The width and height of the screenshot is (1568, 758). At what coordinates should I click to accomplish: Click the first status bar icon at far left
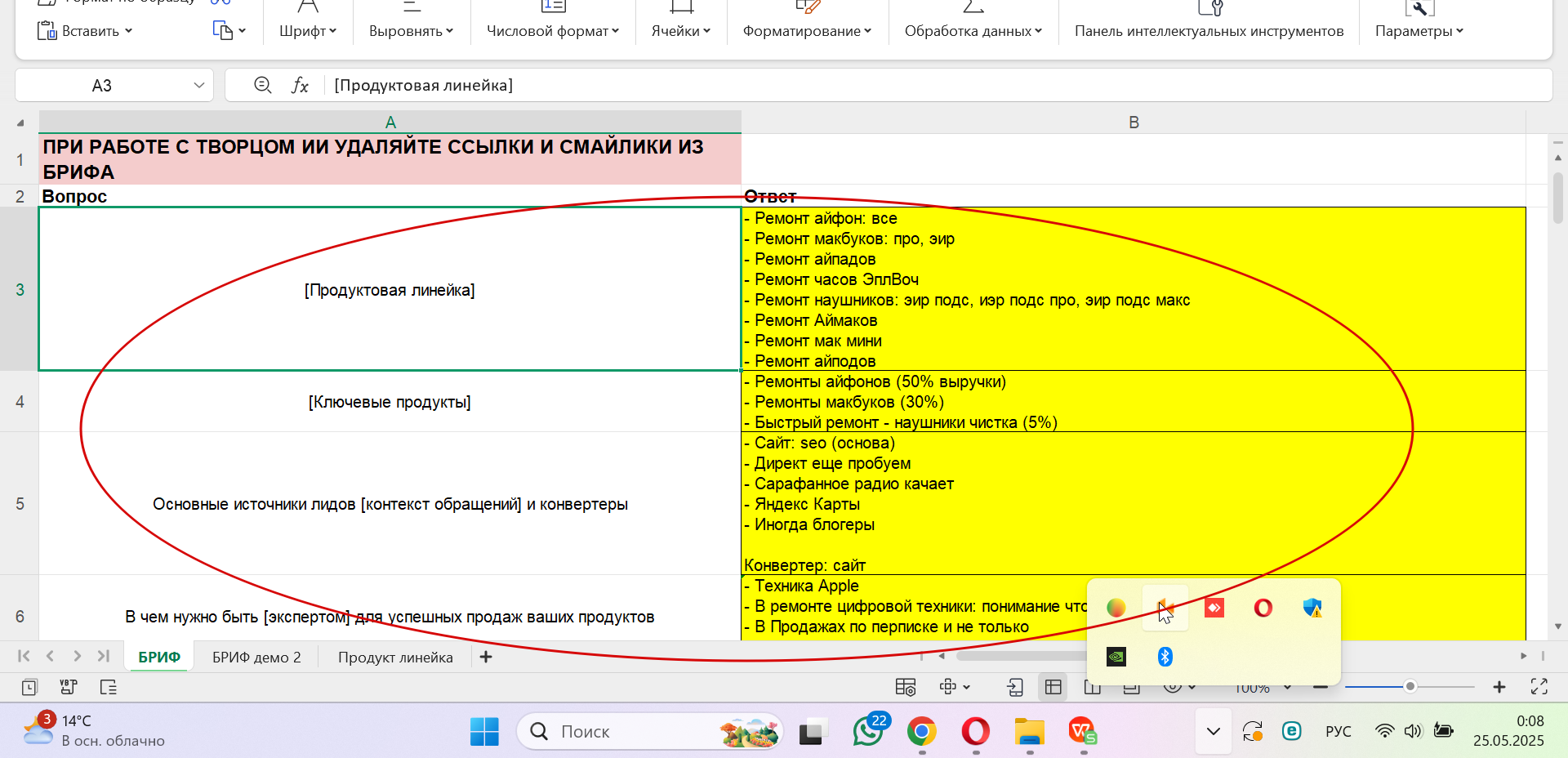[x=29, y=687]
